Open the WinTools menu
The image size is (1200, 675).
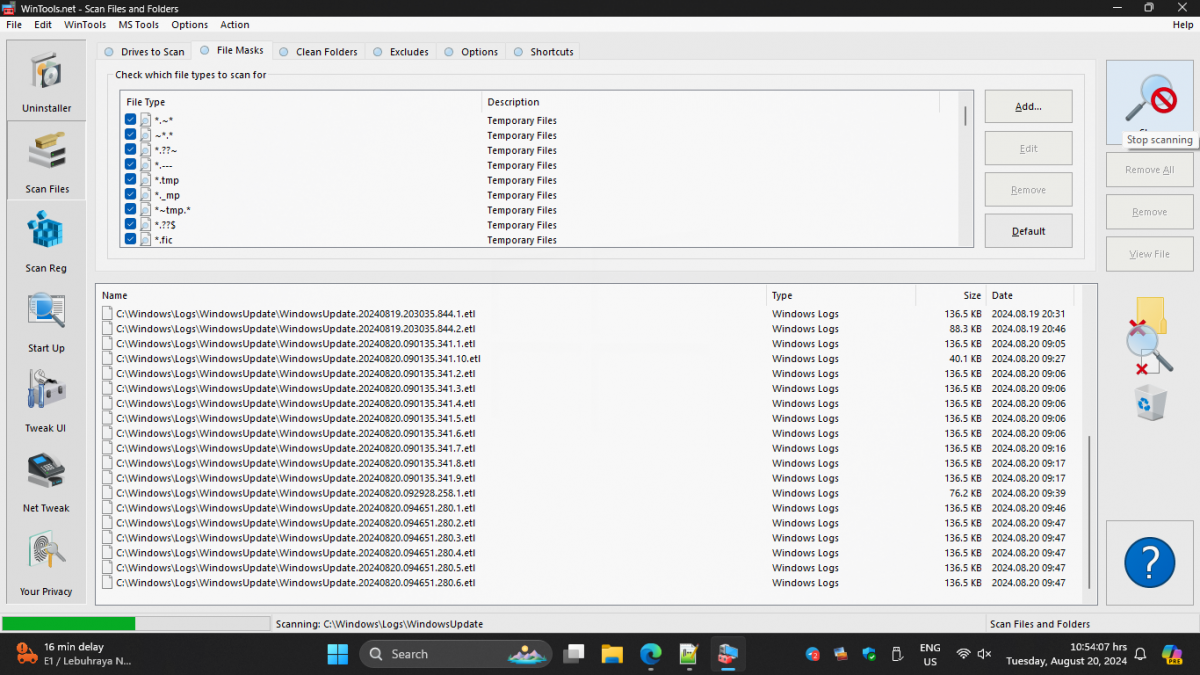pos(85,24)
